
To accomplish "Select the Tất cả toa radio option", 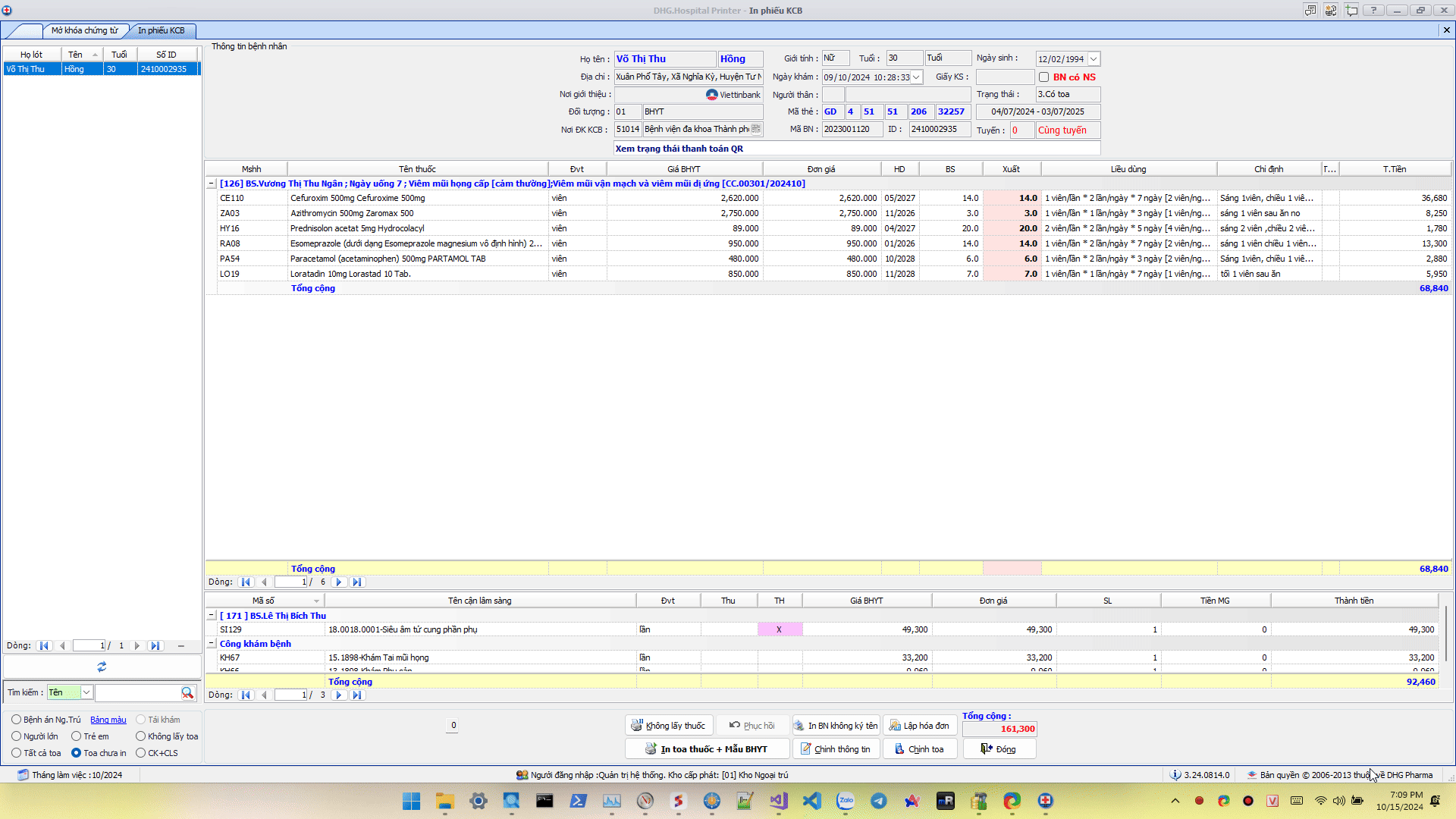I will point(17,753).
